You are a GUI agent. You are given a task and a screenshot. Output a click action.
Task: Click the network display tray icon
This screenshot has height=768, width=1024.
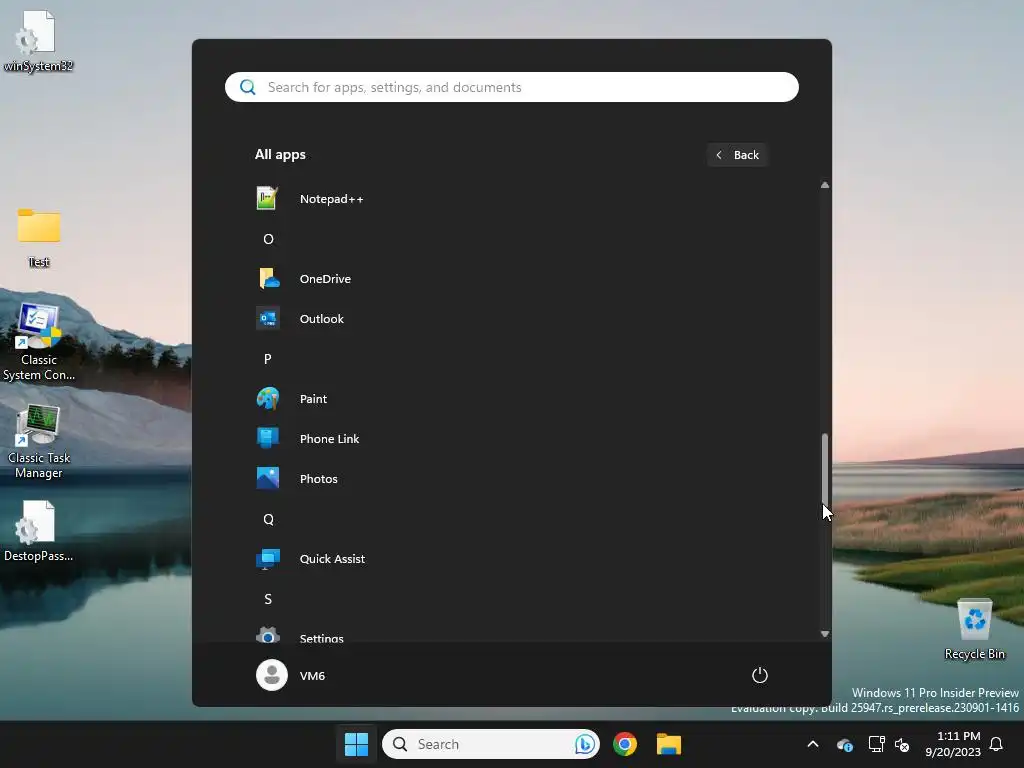[x=876, y=744]
